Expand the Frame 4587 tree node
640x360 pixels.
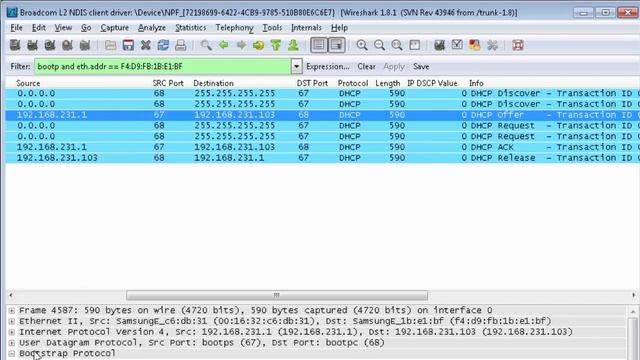click(x=12, y=311)
